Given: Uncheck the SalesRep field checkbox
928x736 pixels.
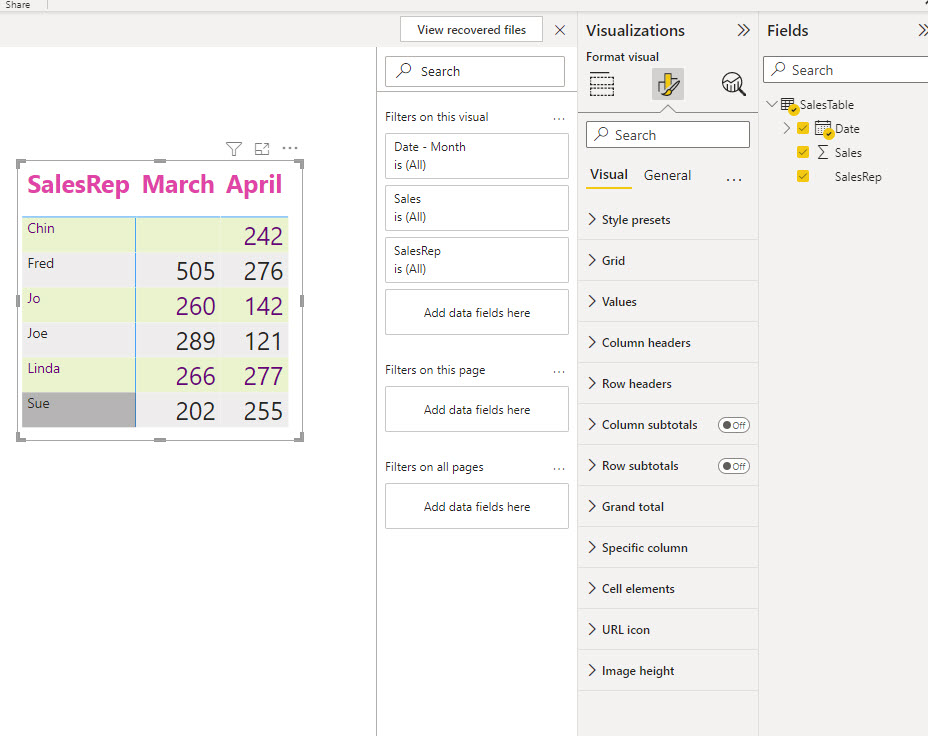Looking at the screenshot, I should pos(803,176).
